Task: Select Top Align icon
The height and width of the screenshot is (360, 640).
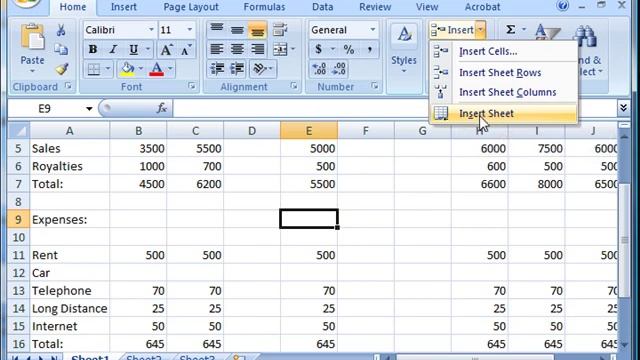Action: point(217,30)
